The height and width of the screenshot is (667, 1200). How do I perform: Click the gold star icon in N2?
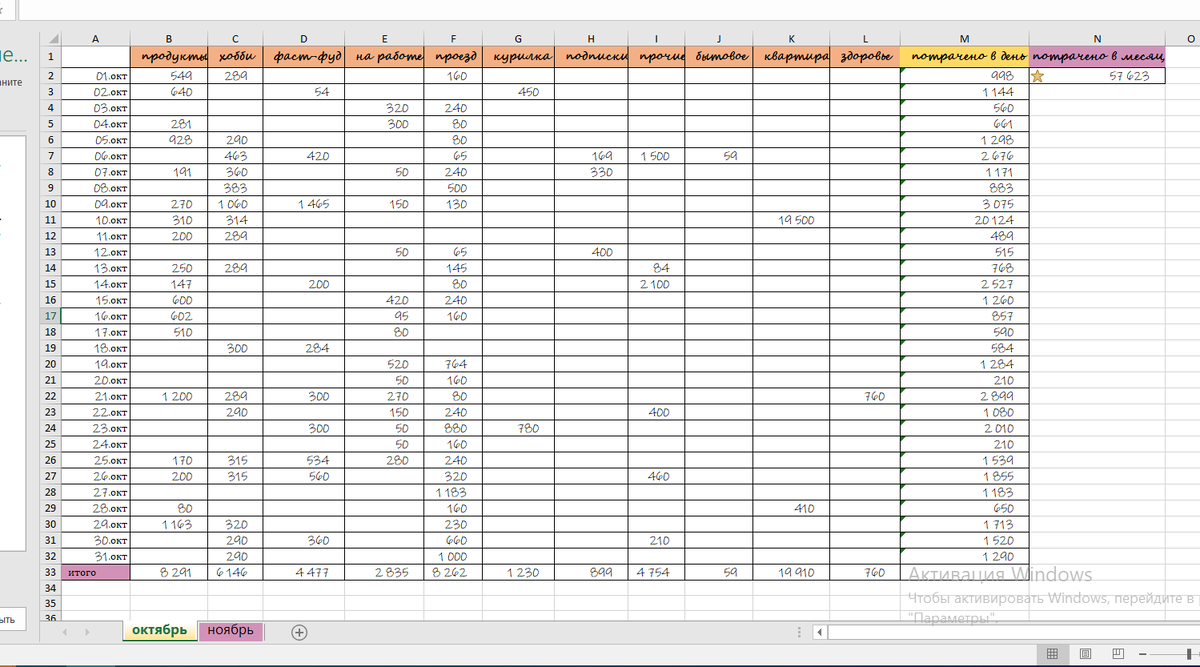tap(1037, 76)
